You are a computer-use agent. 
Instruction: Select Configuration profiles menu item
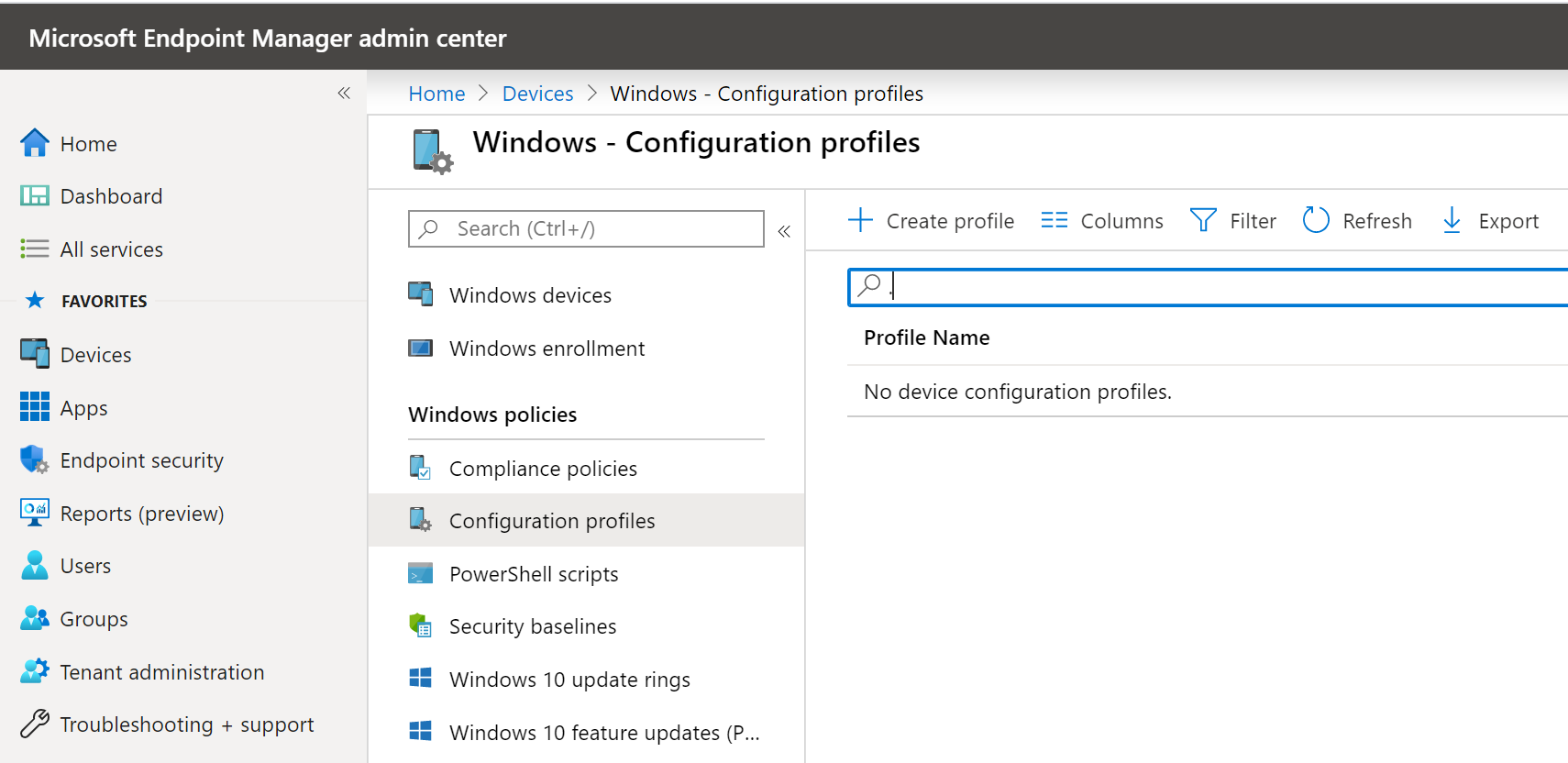[586, 520]
